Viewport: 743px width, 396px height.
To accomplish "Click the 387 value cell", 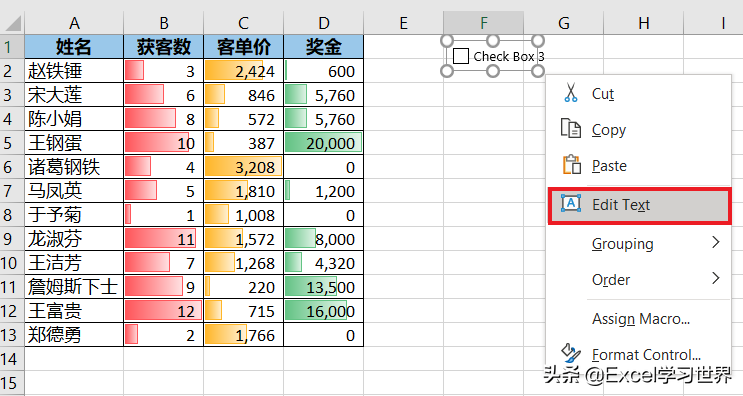I will (244, 143).
